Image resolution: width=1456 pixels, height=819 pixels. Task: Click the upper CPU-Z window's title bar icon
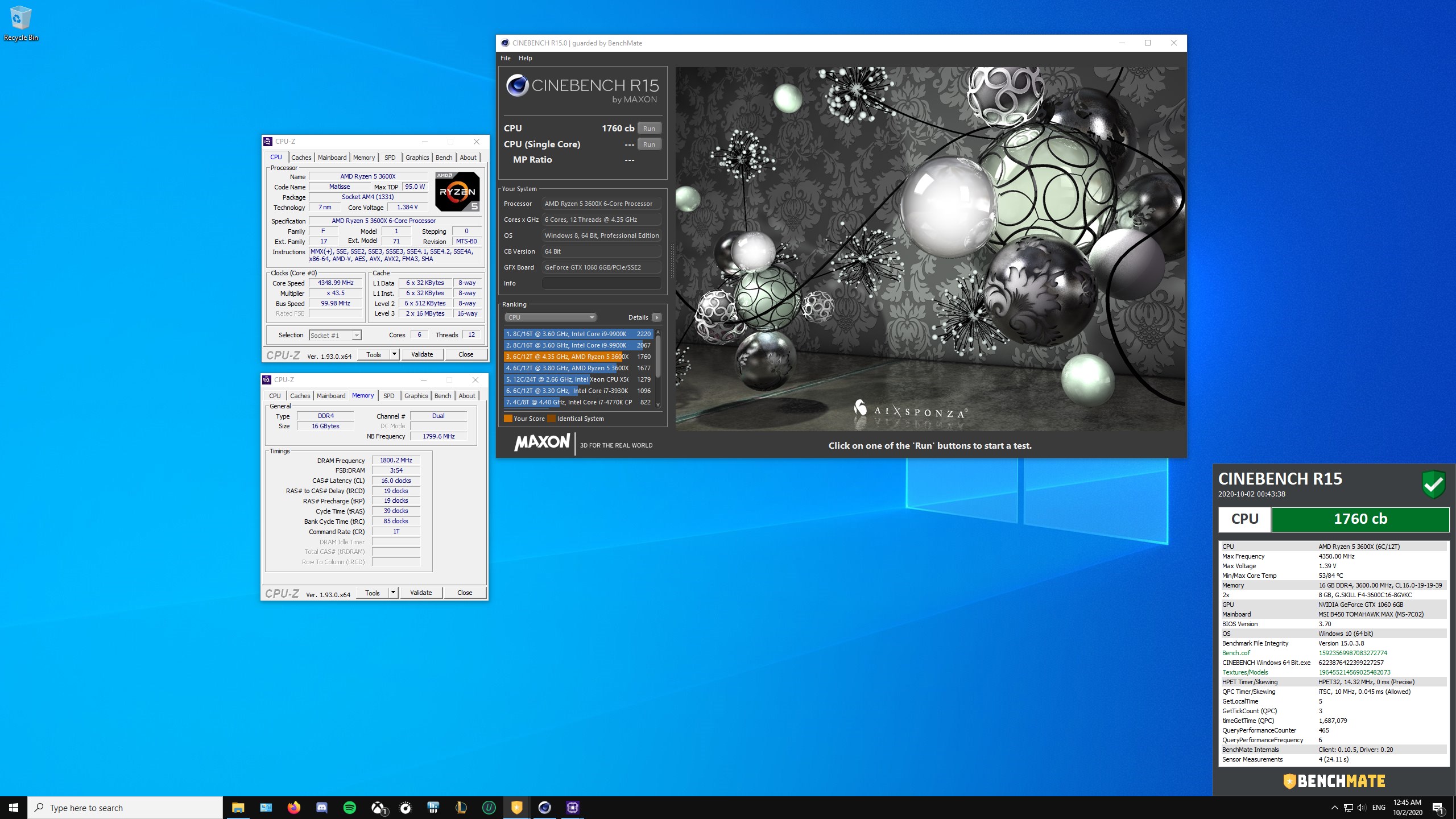point(268,142)
